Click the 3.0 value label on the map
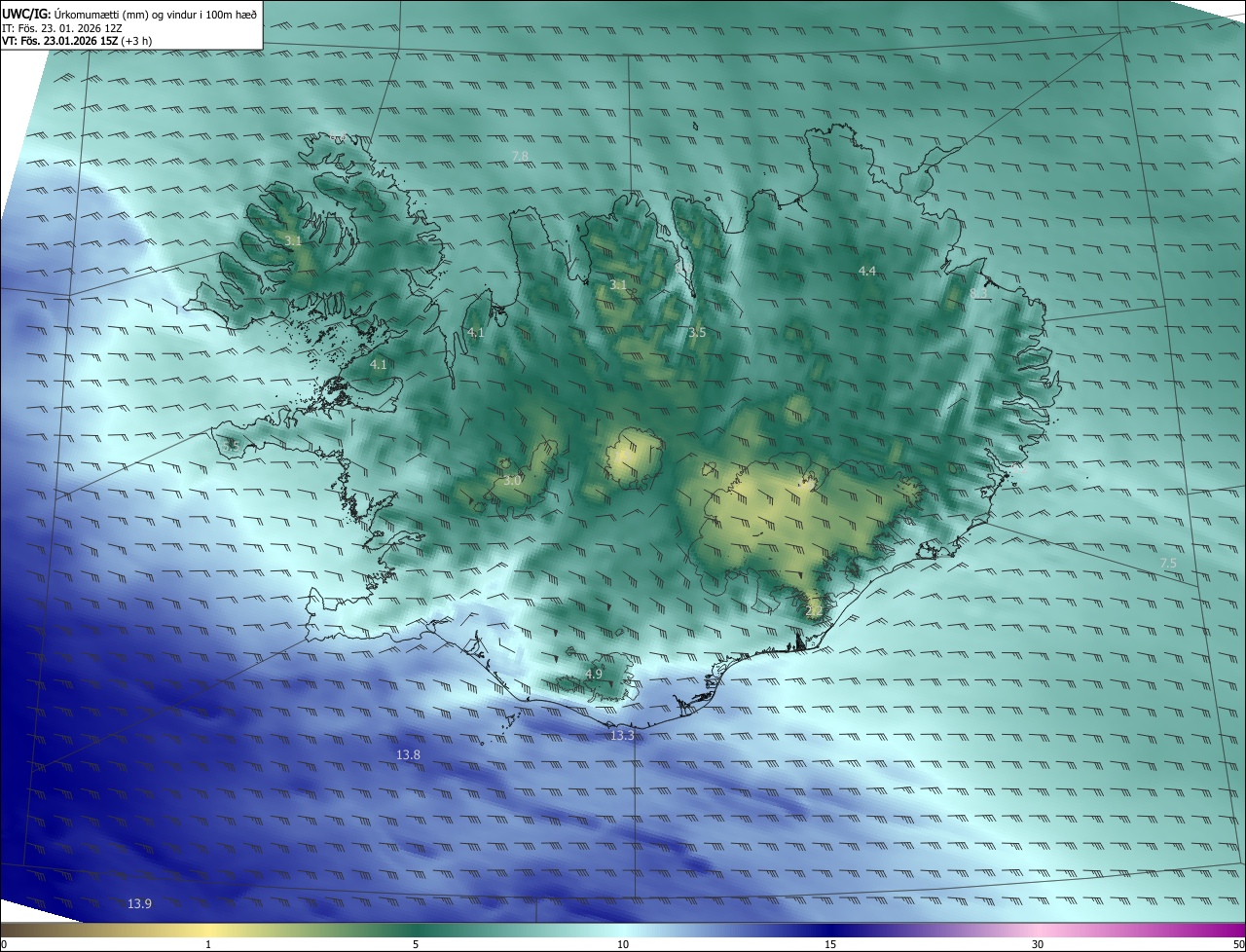Image resolution: width=1246 pixels, height=952 pixels. click(x=512, y=480)
